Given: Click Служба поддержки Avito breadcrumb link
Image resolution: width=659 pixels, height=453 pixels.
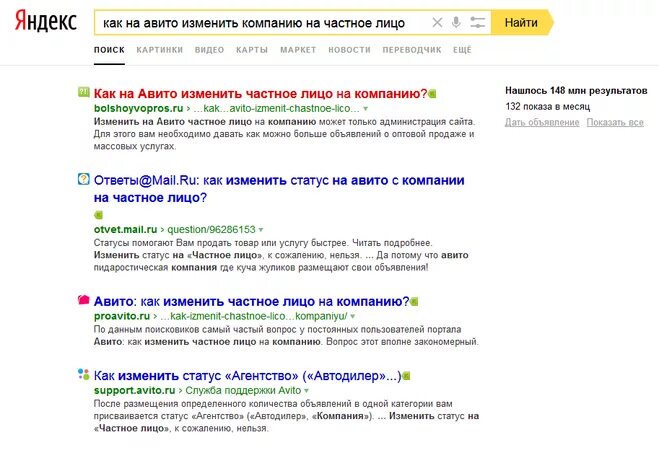Looking at the screenshot, I should [243, 390].
